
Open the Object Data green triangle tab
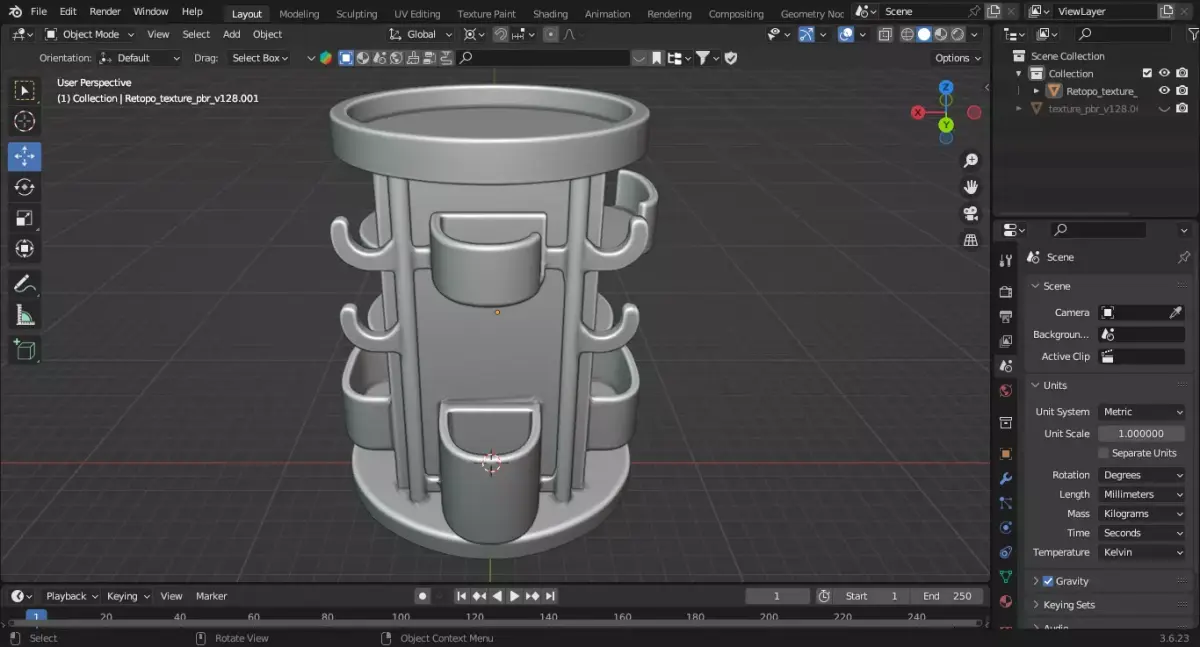point(1006,577)
